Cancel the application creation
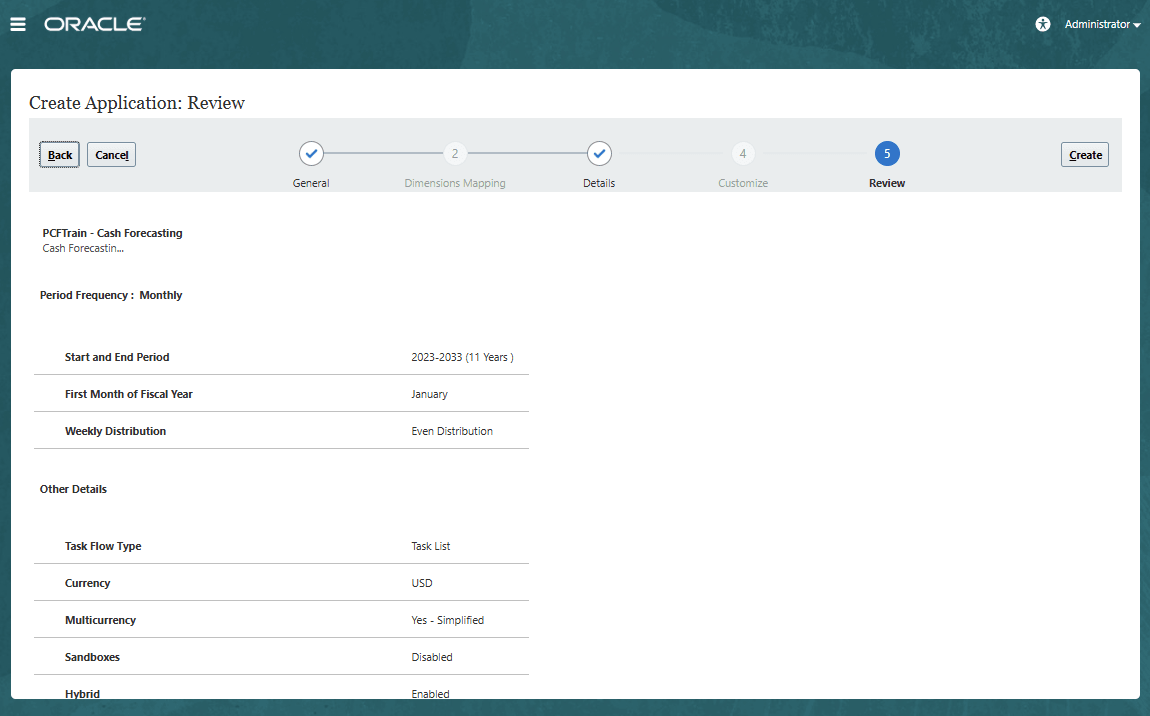 [111, 155]
